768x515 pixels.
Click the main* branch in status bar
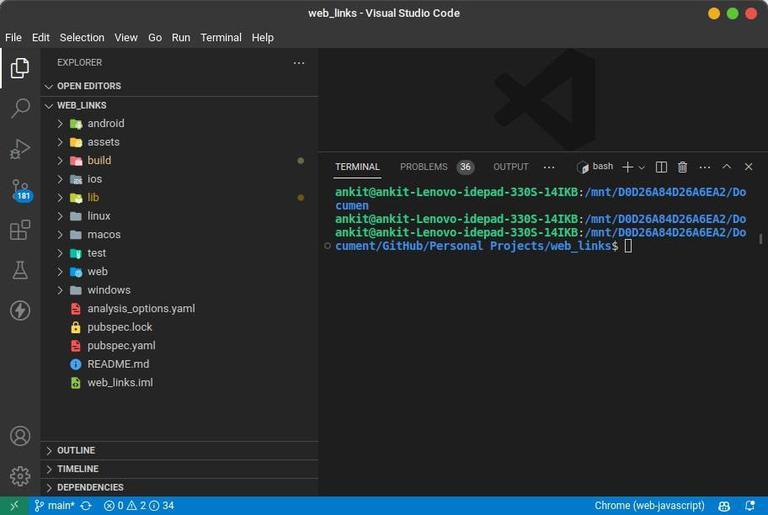[x=54, y=506]
